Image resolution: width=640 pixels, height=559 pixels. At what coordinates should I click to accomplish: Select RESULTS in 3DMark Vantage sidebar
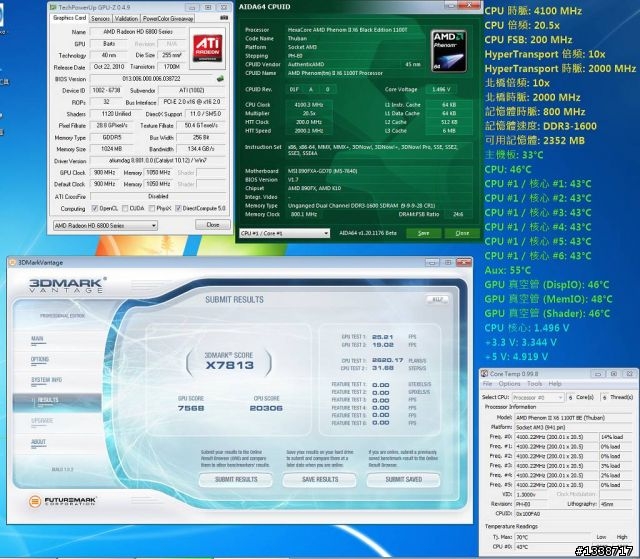57,402
